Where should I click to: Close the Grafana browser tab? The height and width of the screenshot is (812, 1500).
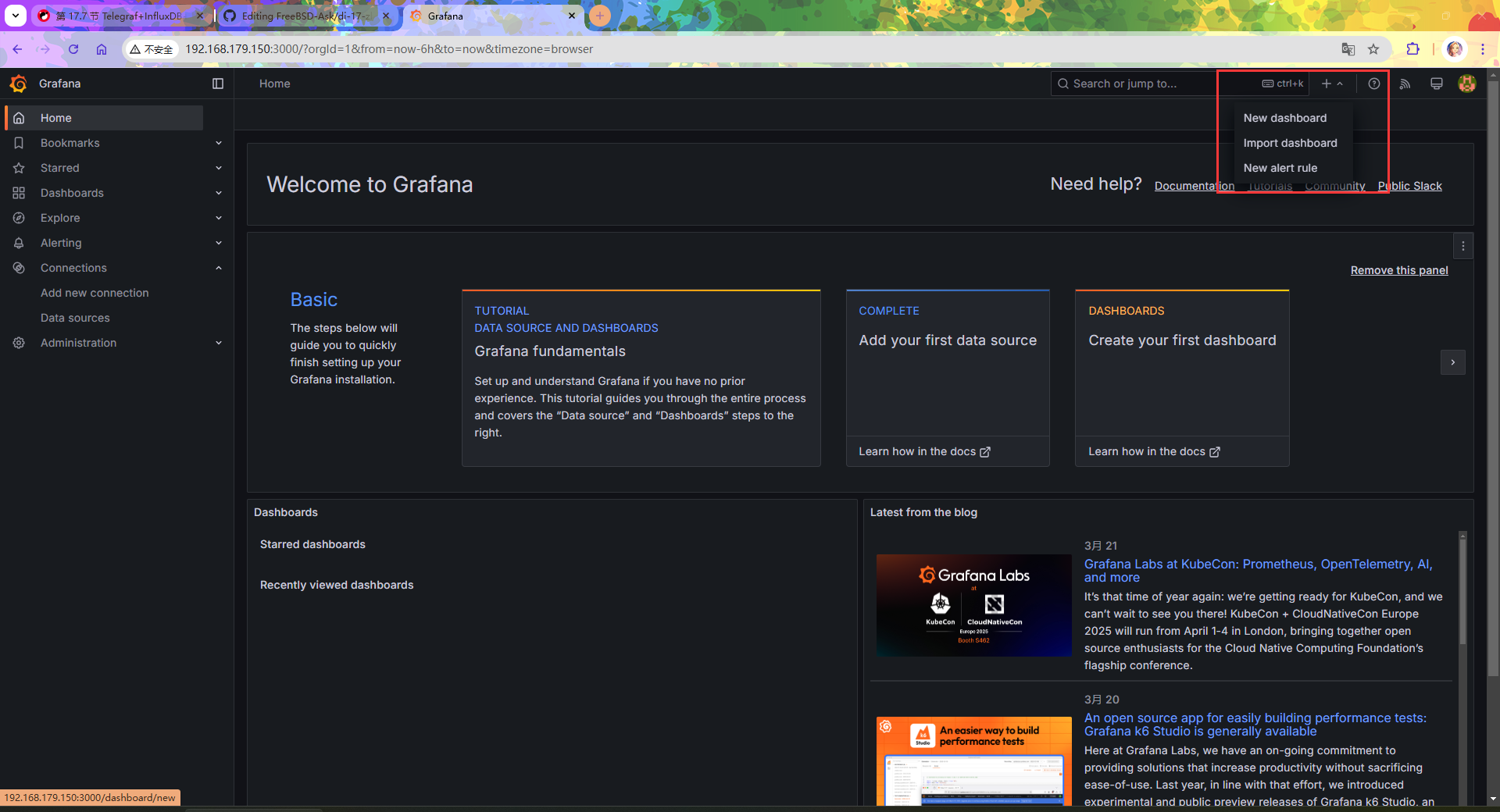pyautogui.click(x=571, y=16)
